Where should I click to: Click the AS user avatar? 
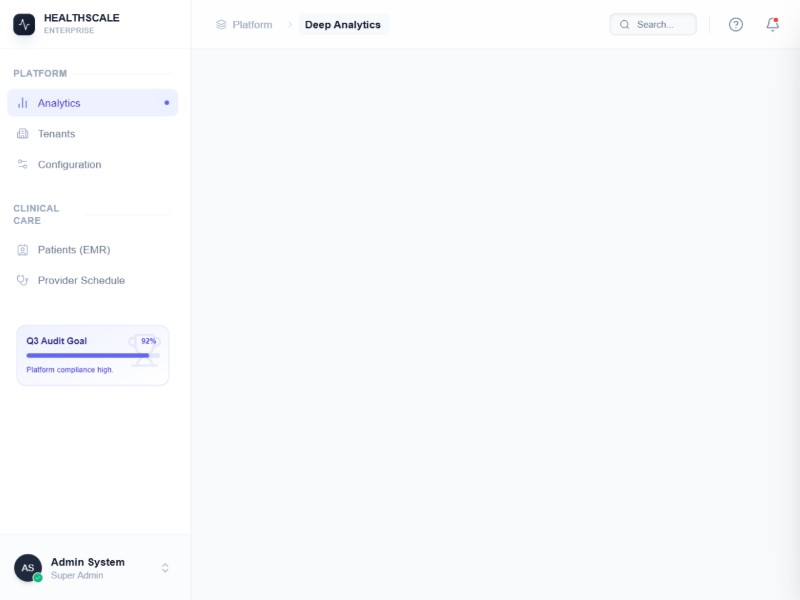28,568
